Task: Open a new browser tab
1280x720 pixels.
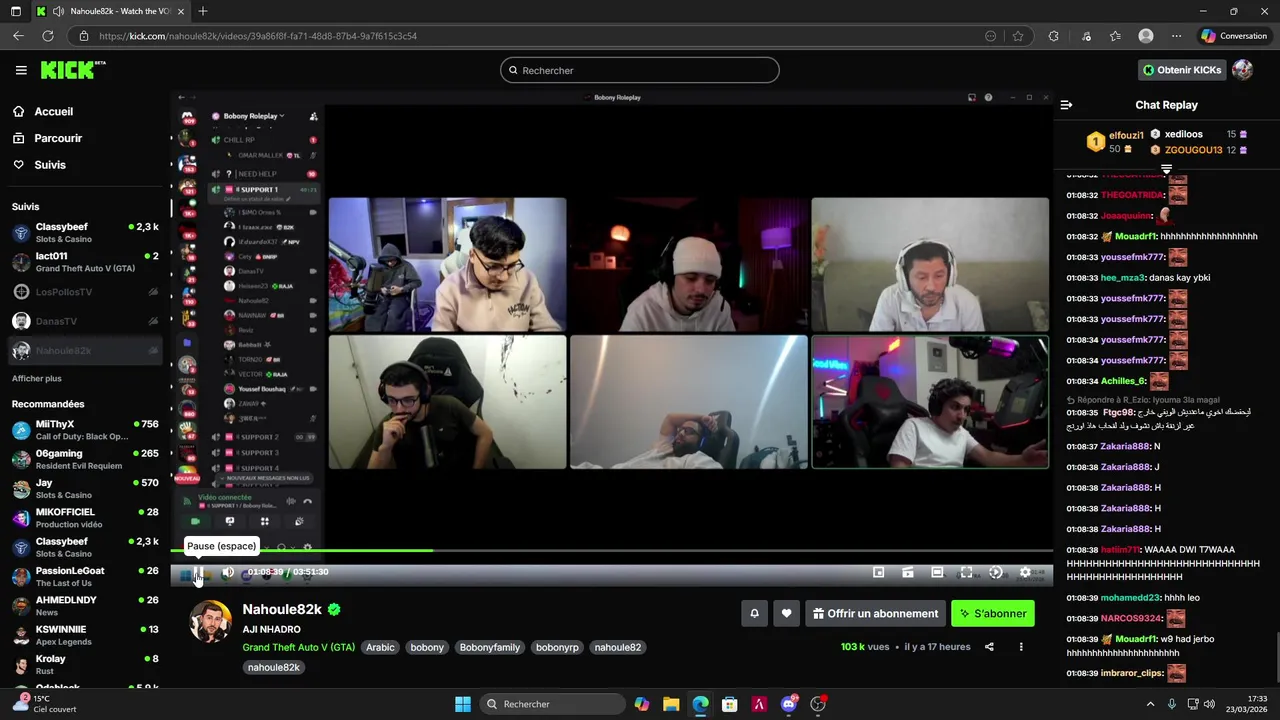Action: point(203,11)
